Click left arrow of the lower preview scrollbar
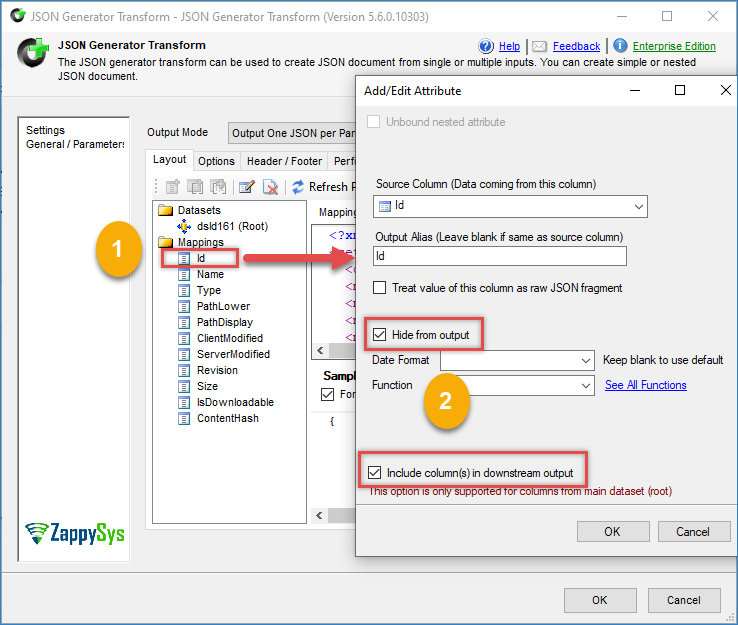 pos(320,515)
